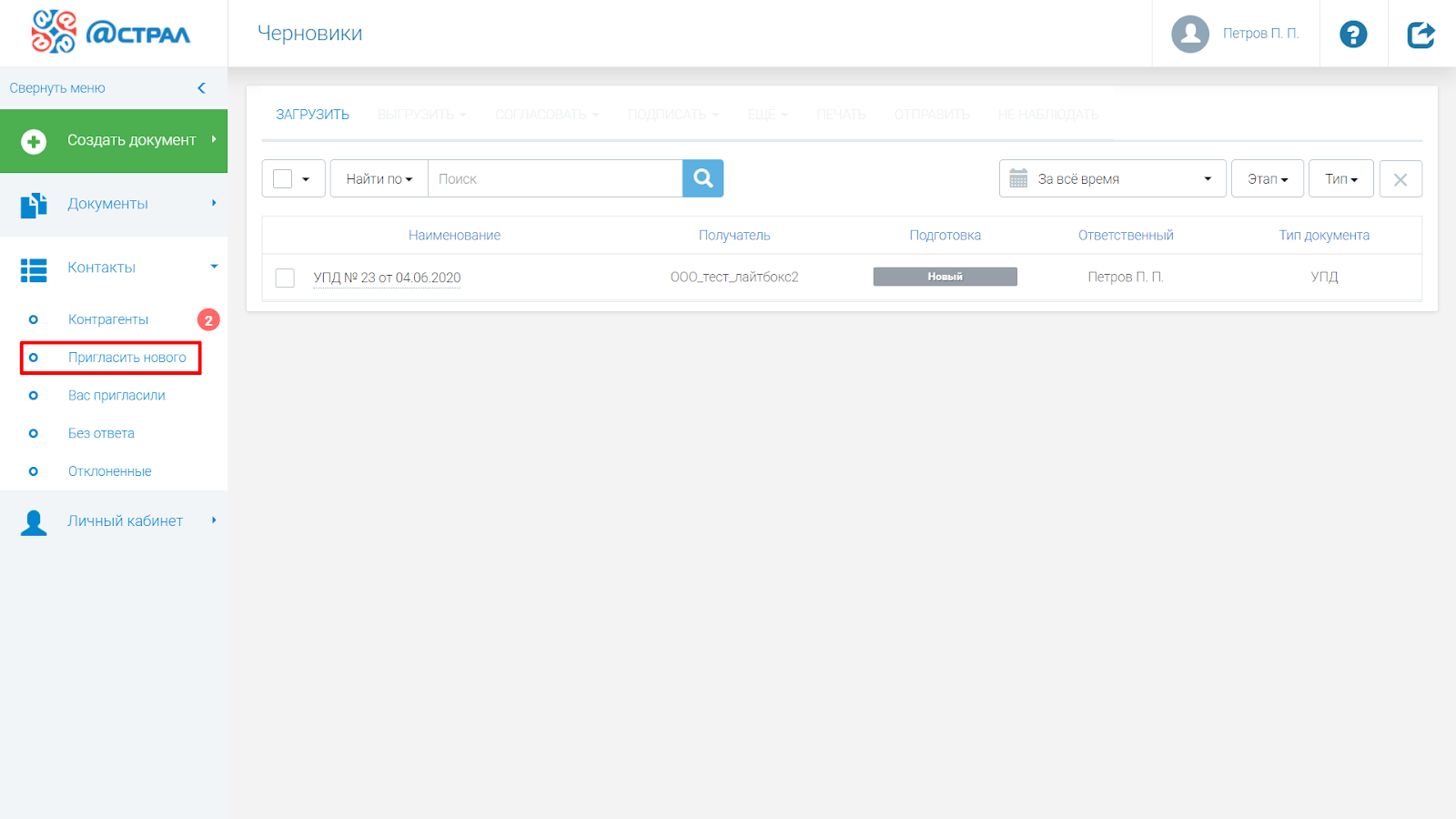Click the Contacts list icon
Screen dimensions: 1456x819
tap(34, 269)
